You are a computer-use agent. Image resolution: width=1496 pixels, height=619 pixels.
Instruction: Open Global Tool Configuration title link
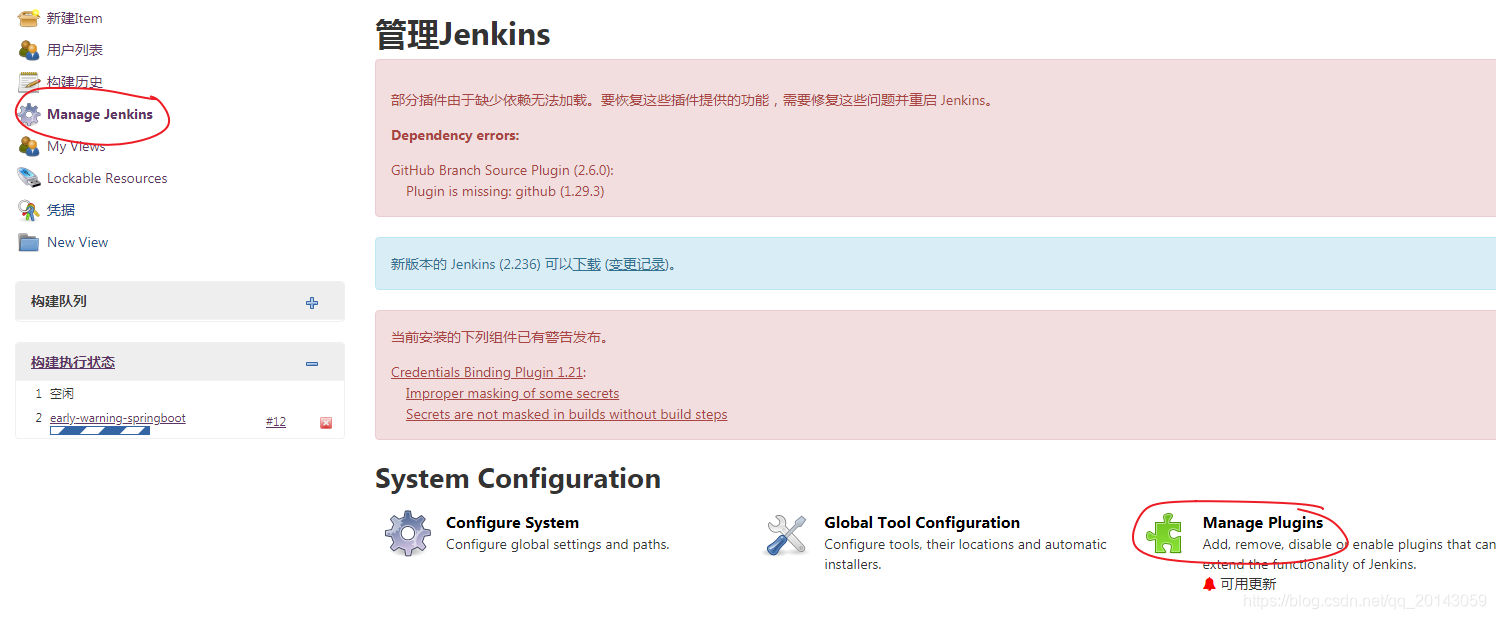[x=922, y=522]
